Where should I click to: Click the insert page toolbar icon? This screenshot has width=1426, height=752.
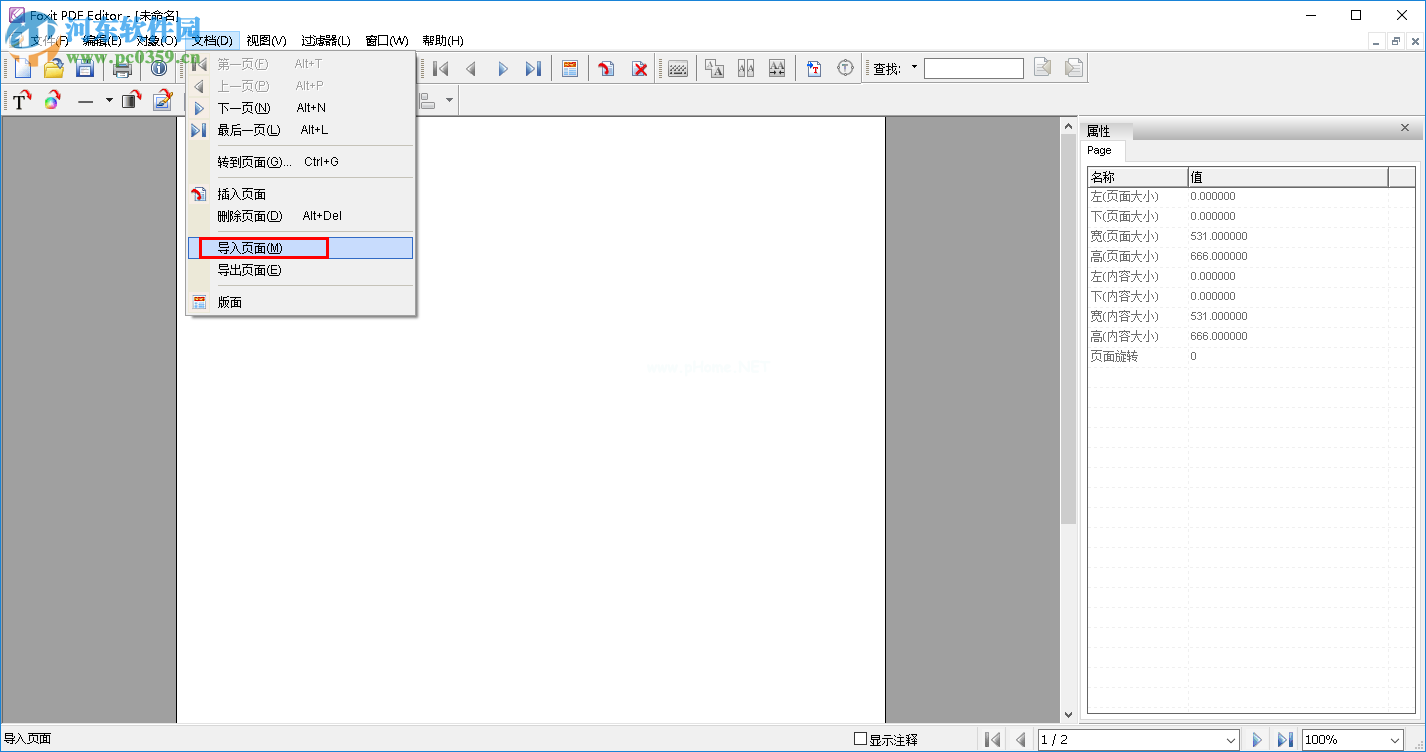pos(606,68)
